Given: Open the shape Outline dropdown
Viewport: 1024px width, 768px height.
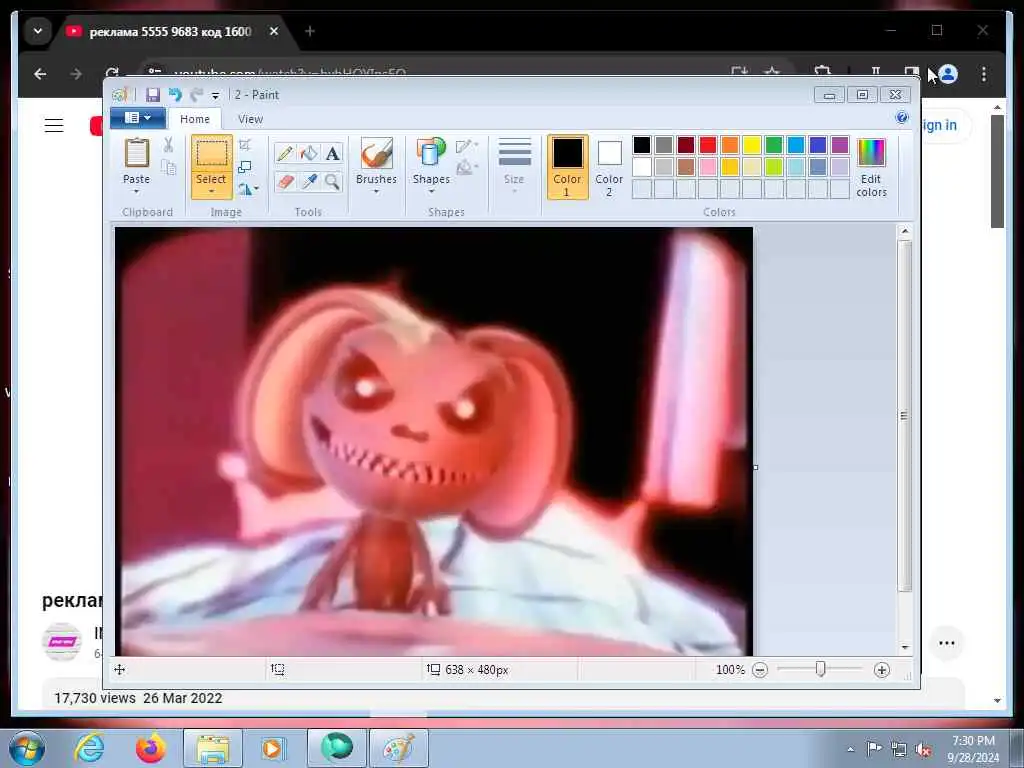Looking at the screenshot, I should click(x=467, y=146).
